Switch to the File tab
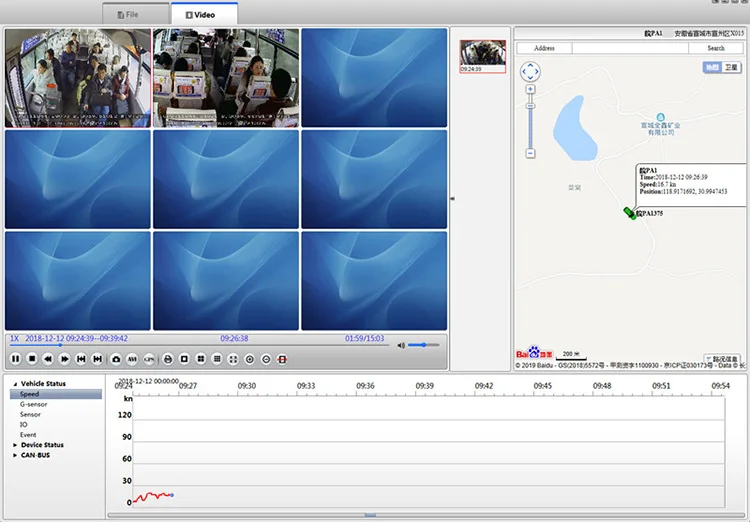The width and height of the screenshot is (750, 522). tap(127, 15)
